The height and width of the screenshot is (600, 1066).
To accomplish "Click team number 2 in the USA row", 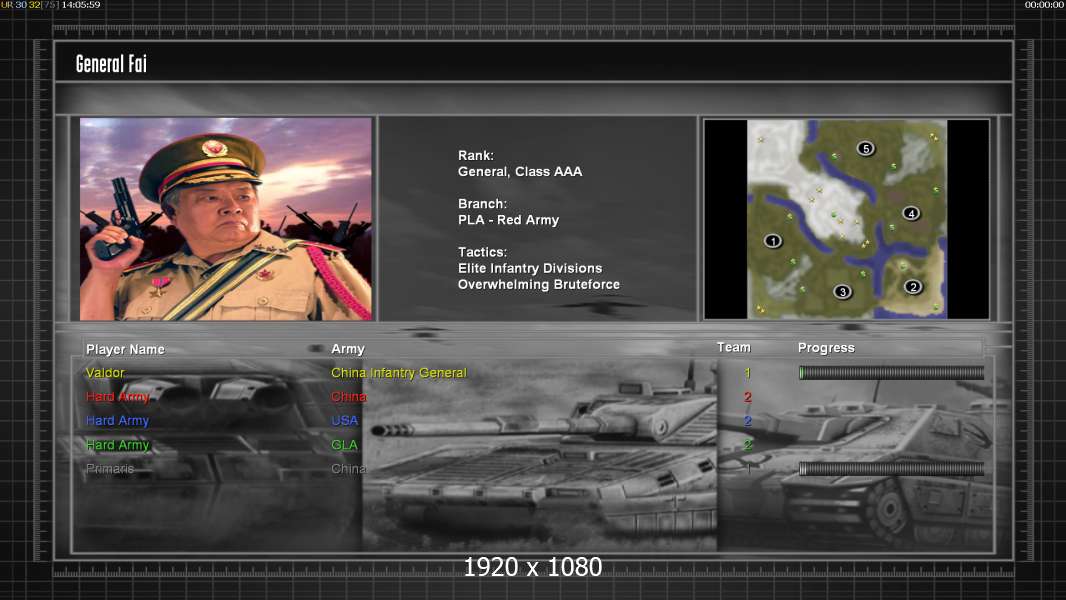I will click(x=747, y=421).
